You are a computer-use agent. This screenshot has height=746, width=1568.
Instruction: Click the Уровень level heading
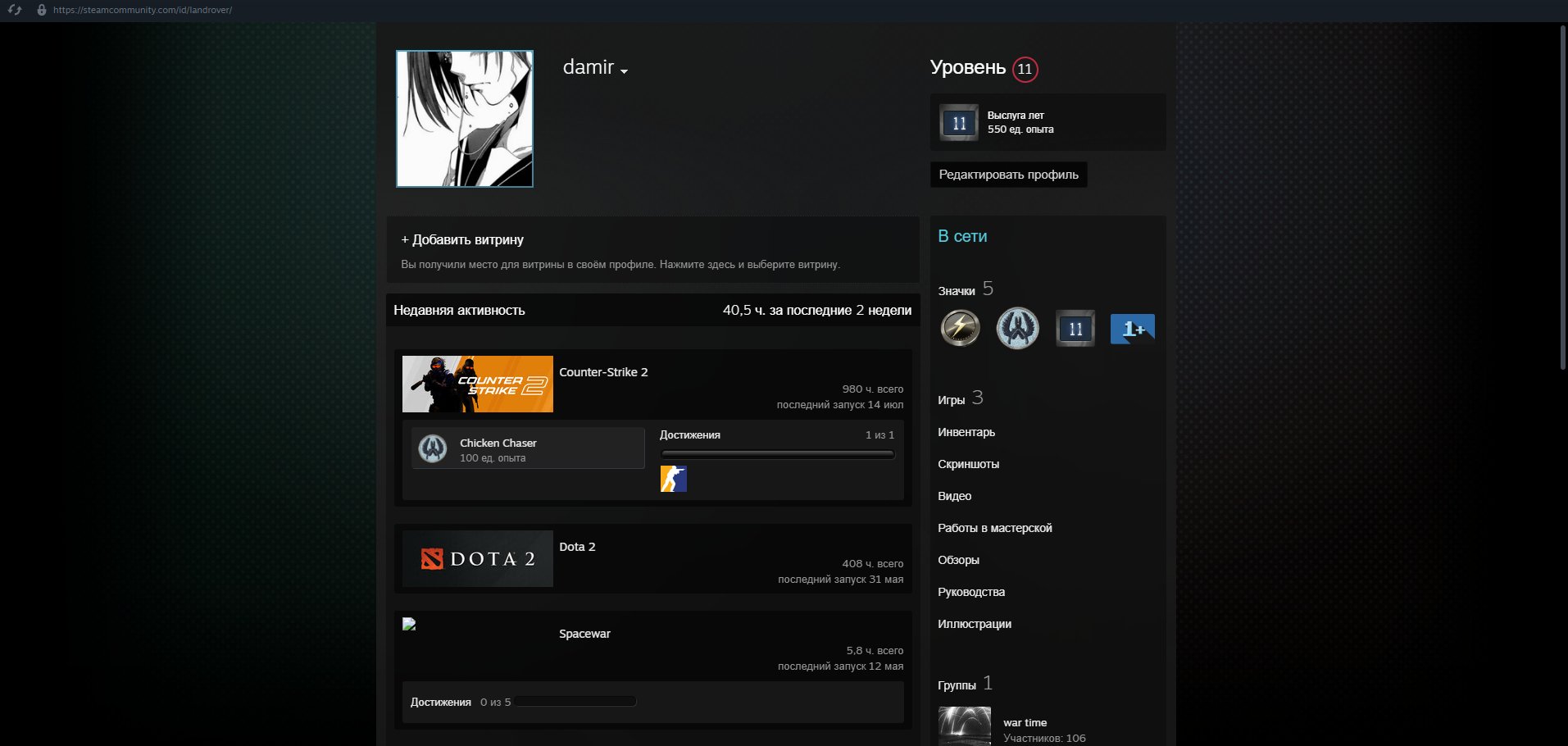click(967, 68)
